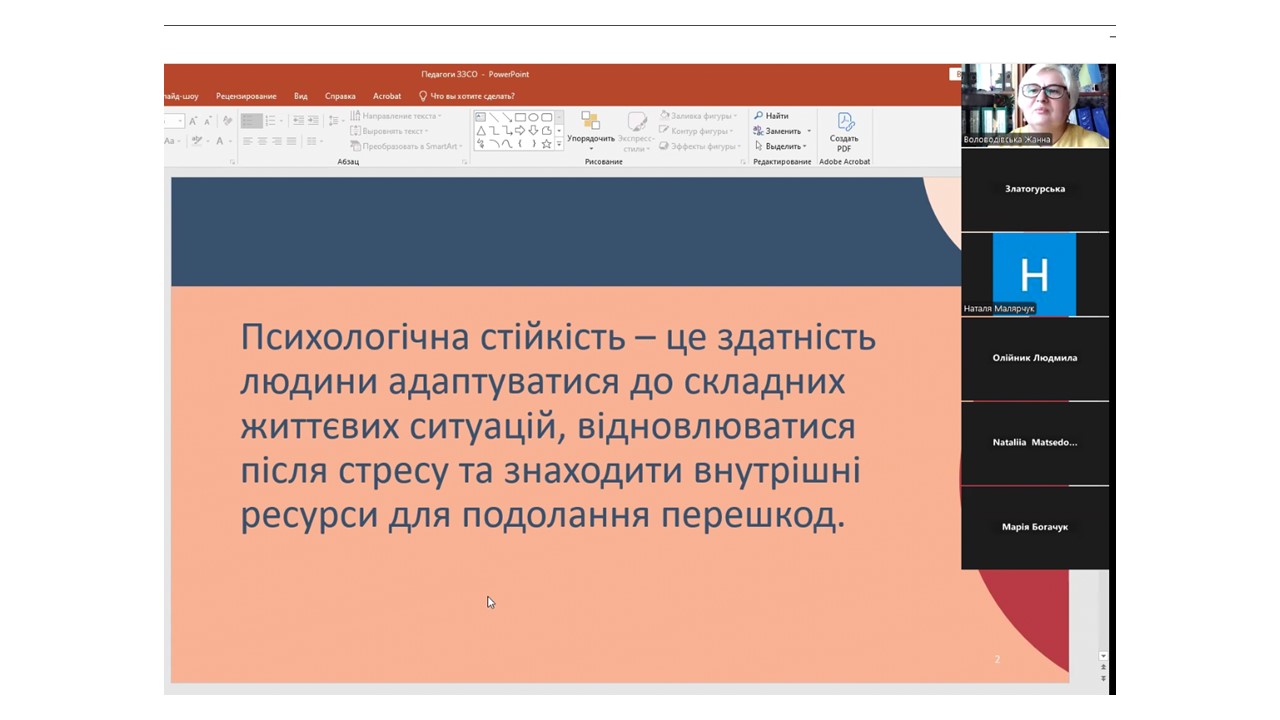Open Абзац paragraph dialog launcher
This screenshot has height=720, width=1280.
point(464,162)
